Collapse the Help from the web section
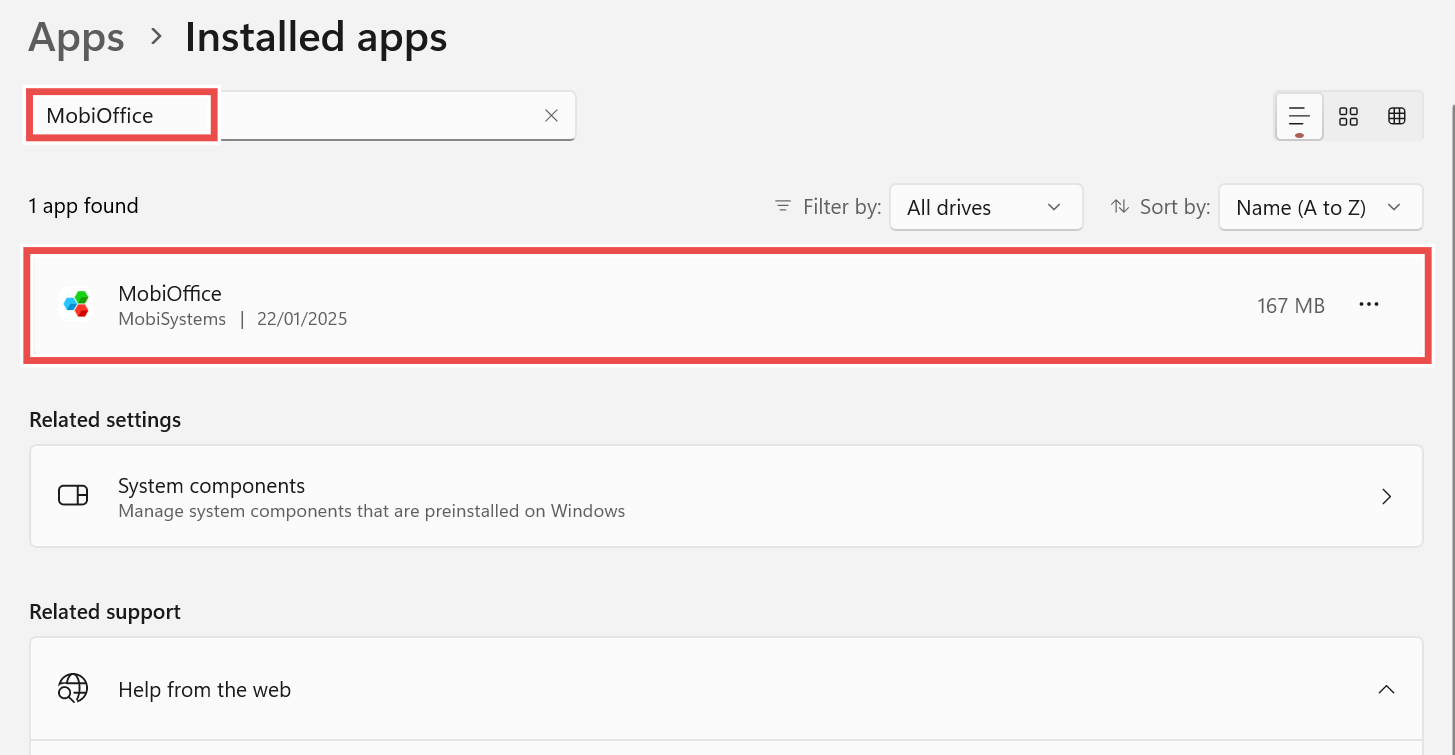The height and width of the screenshot is (755, 1455). click(x=1386, y=688)
